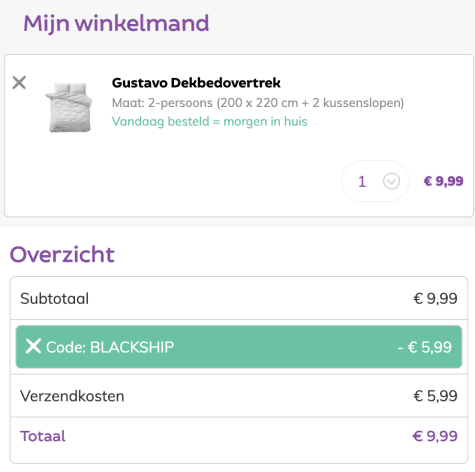Click the Totaal amount € 9,99
This screenshot has width=475, height=472.
[x=435, y=436]
